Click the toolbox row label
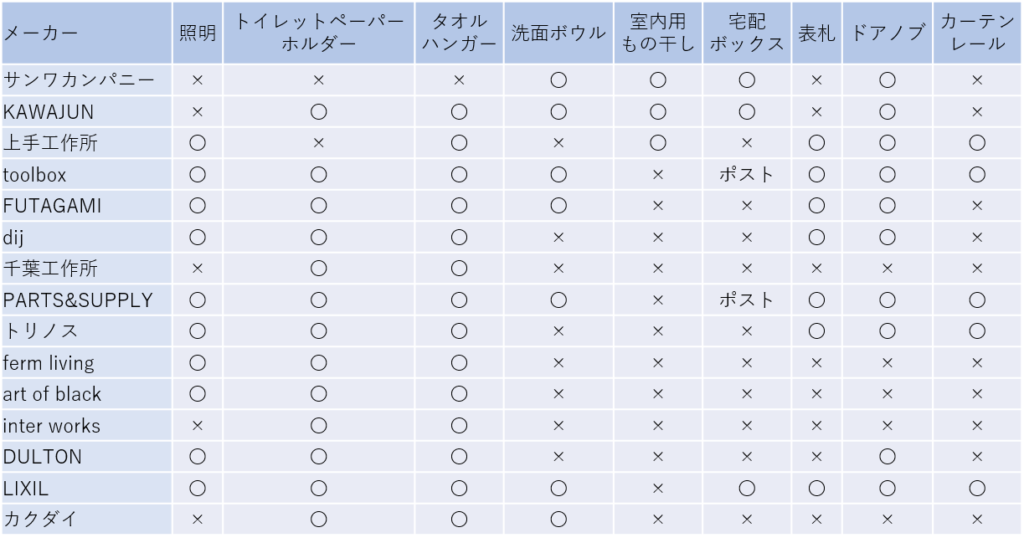The image size is (1024, 543). 86,174
